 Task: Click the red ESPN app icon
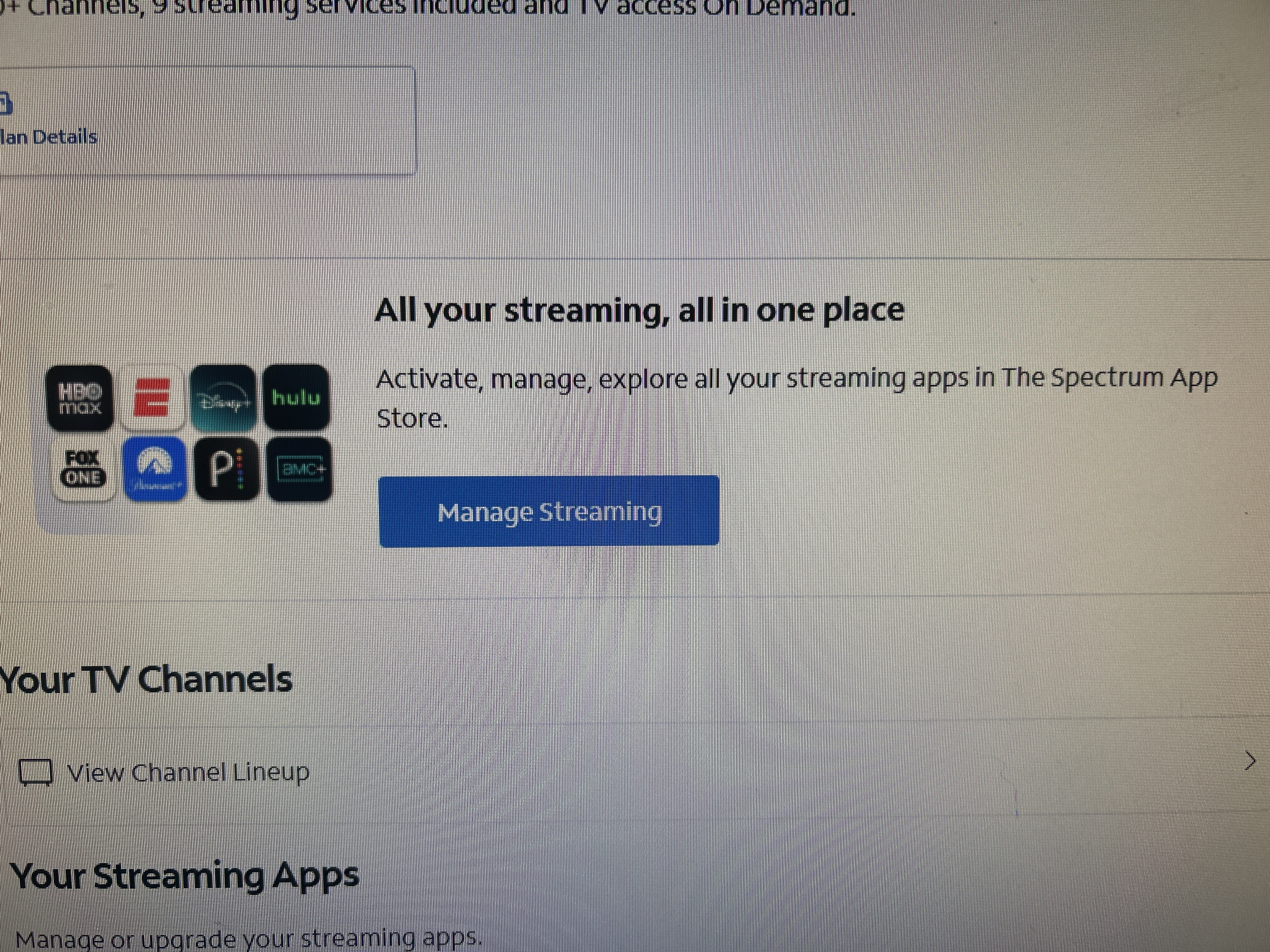coord(152,397)
